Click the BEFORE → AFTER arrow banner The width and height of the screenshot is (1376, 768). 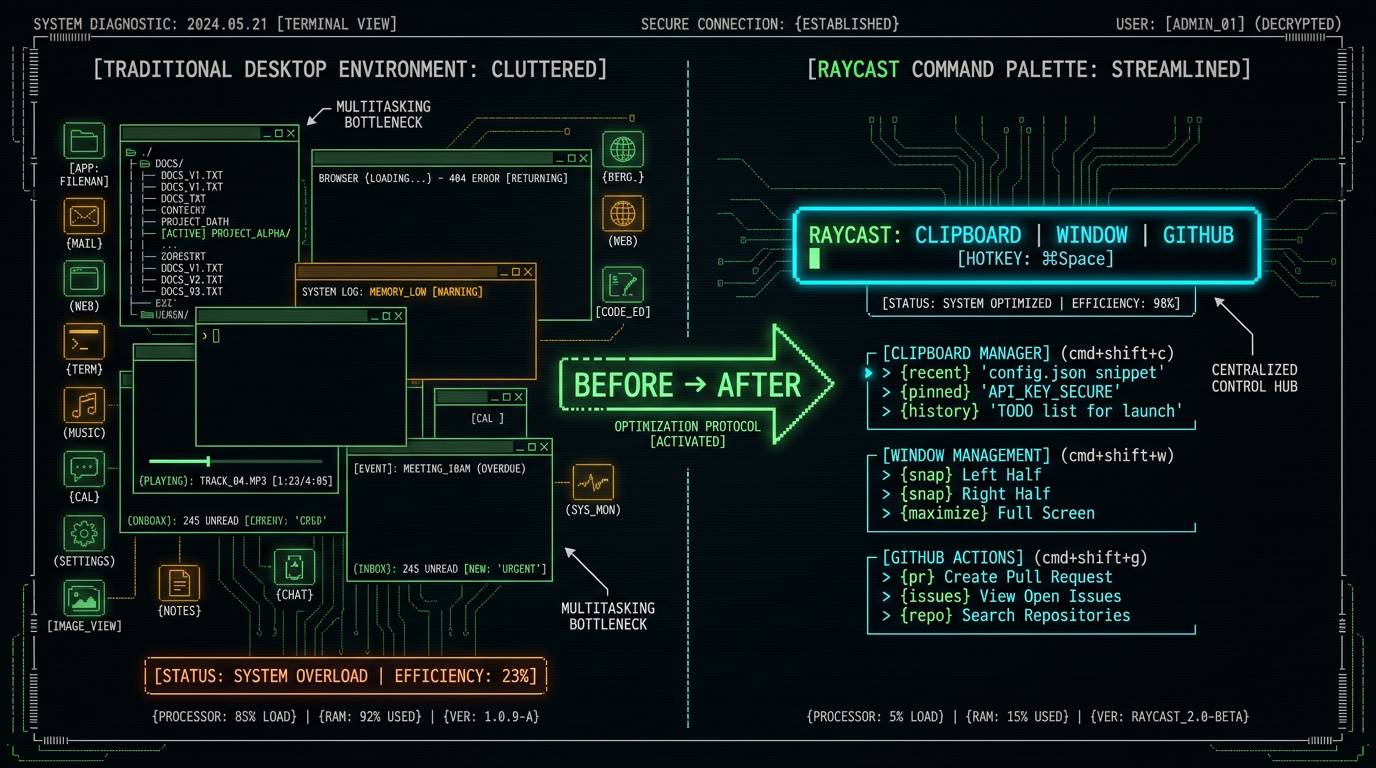(697, 384)
